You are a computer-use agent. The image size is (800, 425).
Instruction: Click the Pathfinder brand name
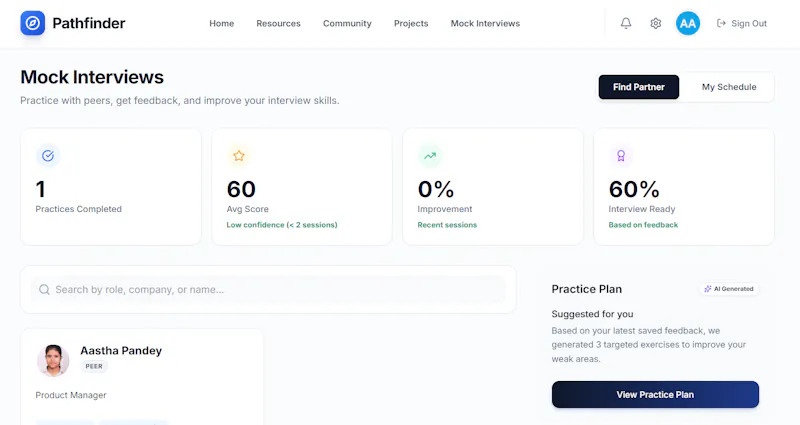pyautogui.click(x=89, y=23)
